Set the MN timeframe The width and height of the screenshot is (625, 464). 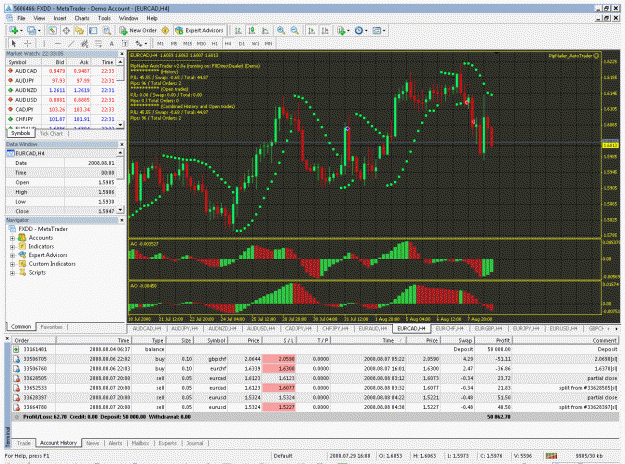(268, 43)
